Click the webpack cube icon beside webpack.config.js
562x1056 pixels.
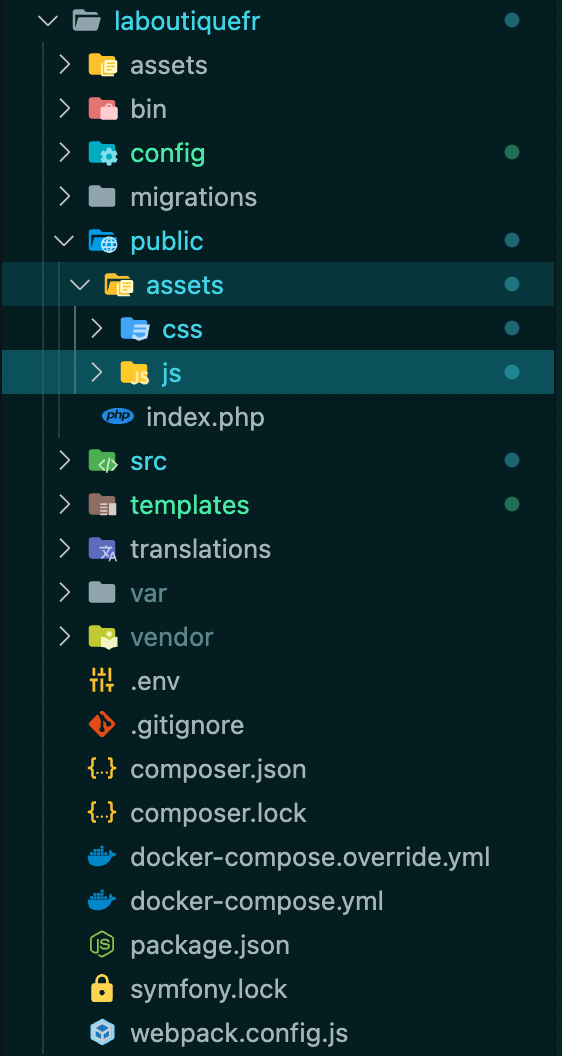click(102, 1032)
